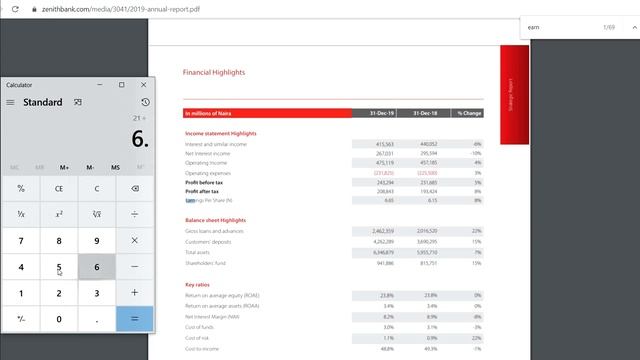This screenshot has height=360, width=640.
Task: Click the Operating expenses row label
Action: click(x=208, y=173)
